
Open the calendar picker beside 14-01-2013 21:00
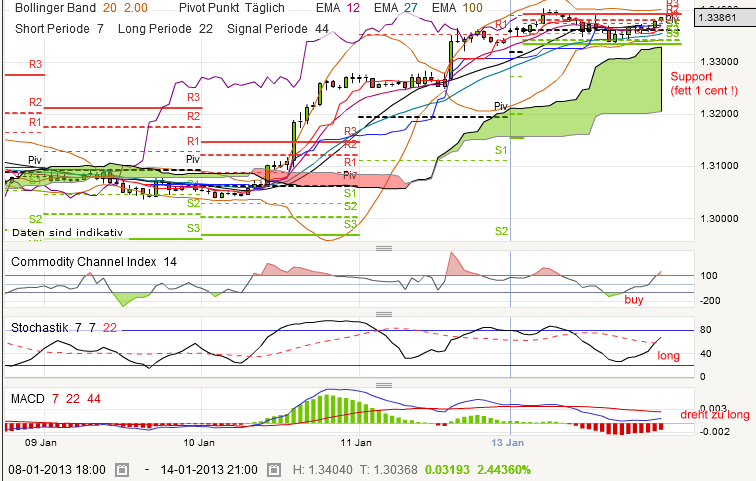(x=274, y=469)
